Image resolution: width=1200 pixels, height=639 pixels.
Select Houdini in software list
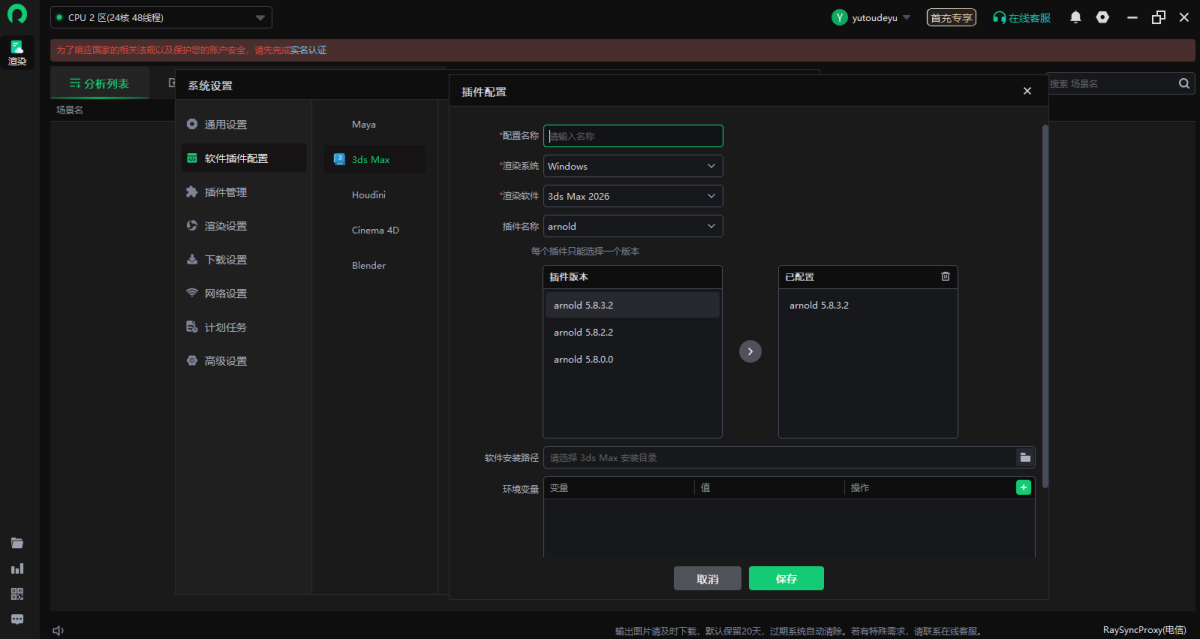[x=369, y=195]
